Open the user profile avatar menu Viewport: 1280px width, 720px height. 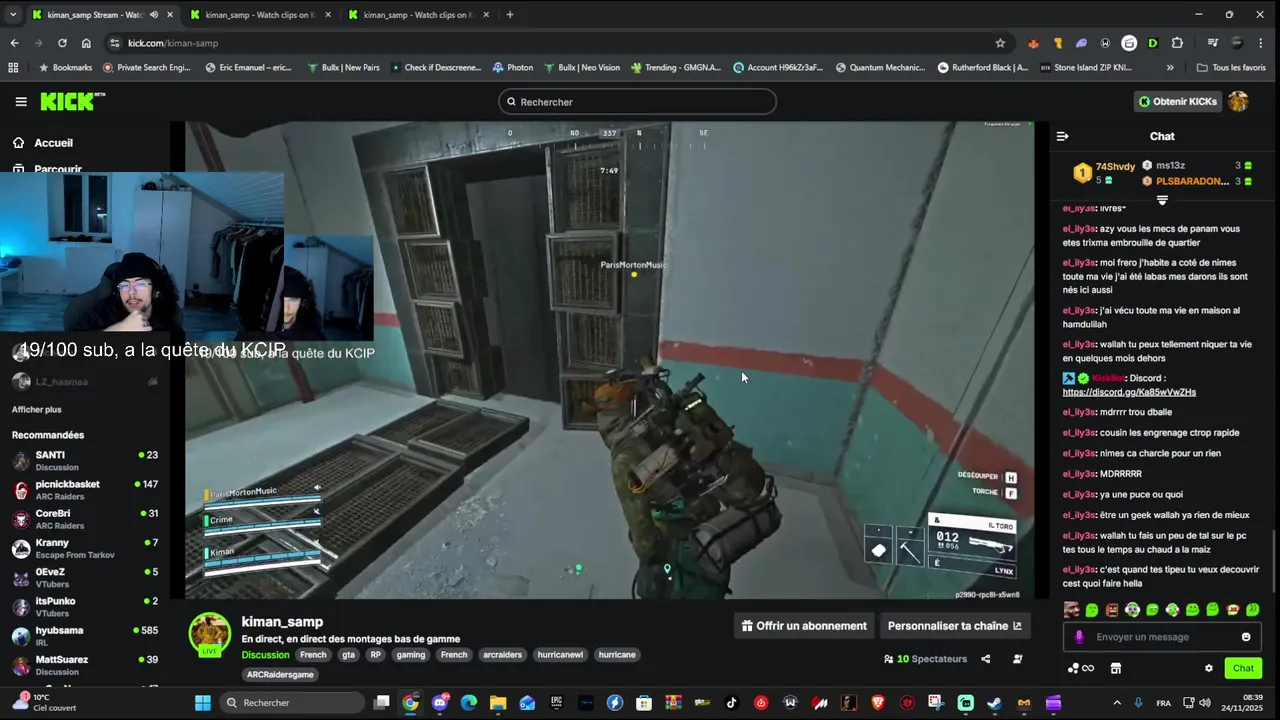pyautogui.click(x=1238, y=101)
